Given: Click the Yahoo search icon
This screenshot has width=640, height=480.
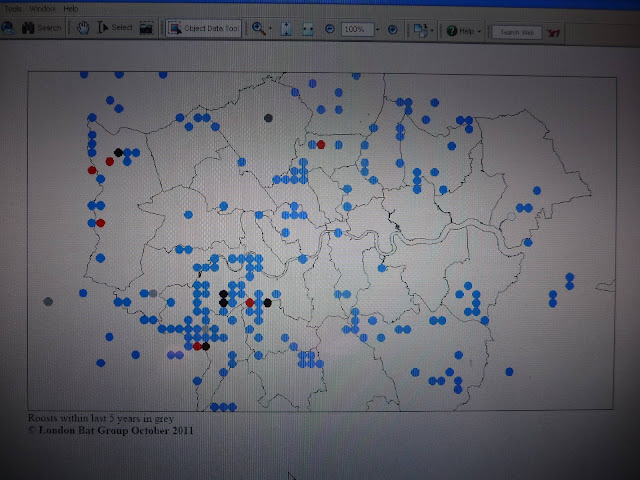Looking at the screenshot, I should coord(553,33).
